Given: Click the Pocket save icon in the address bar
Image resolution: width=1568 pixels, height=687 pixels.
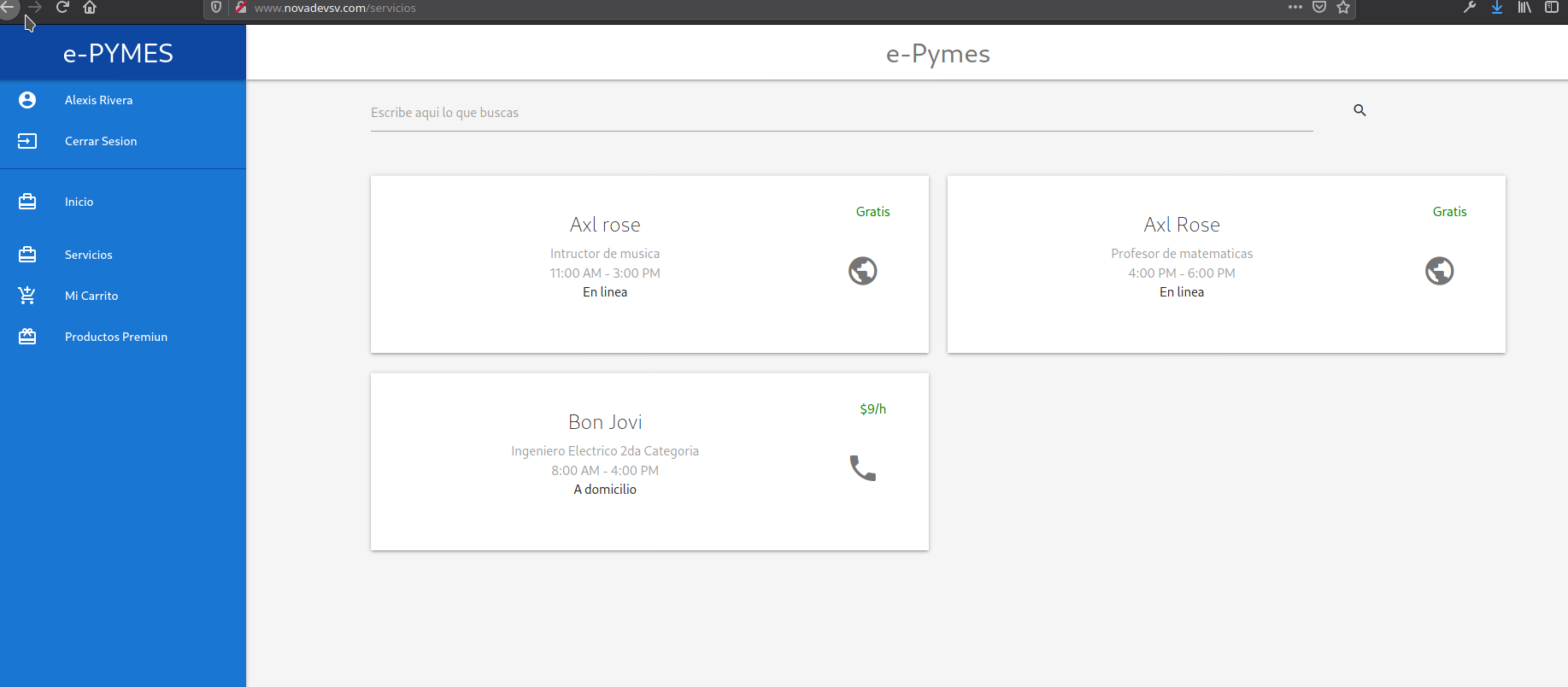Looking at the screenshot, I should pyautogui.click(x=1319, y=8).
